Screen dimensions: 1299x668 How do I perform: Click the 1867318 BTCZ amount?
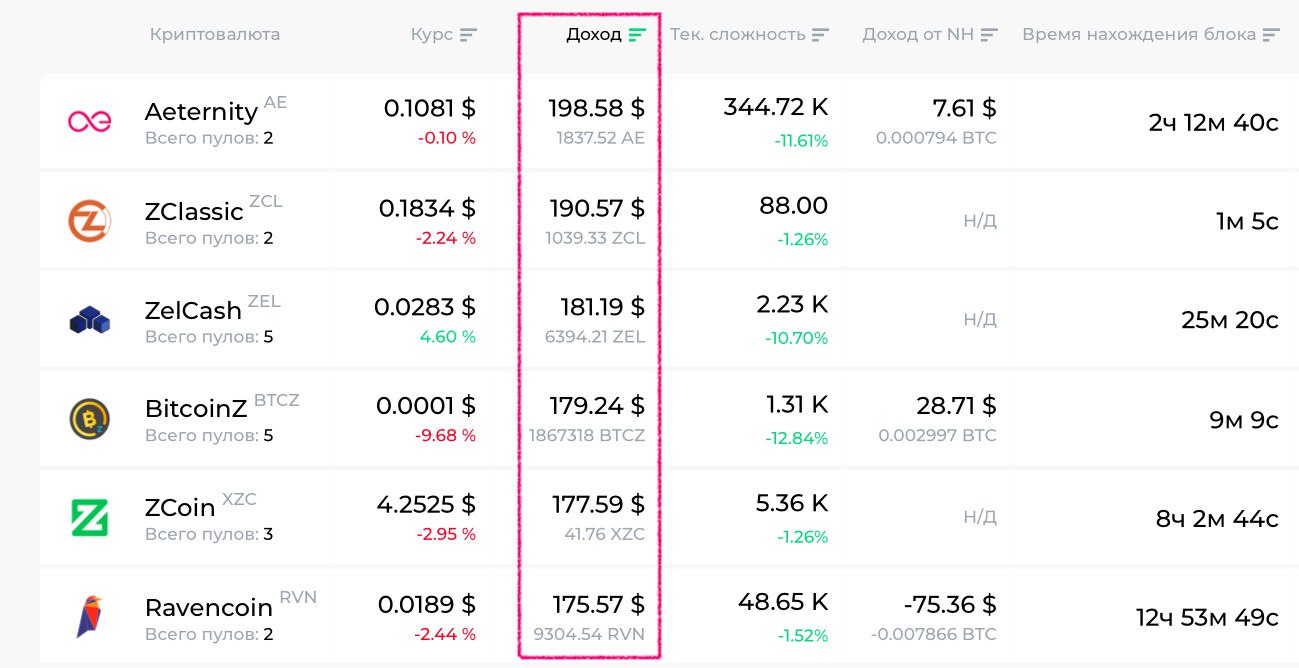pyautogui.click(x=587, y=436)
